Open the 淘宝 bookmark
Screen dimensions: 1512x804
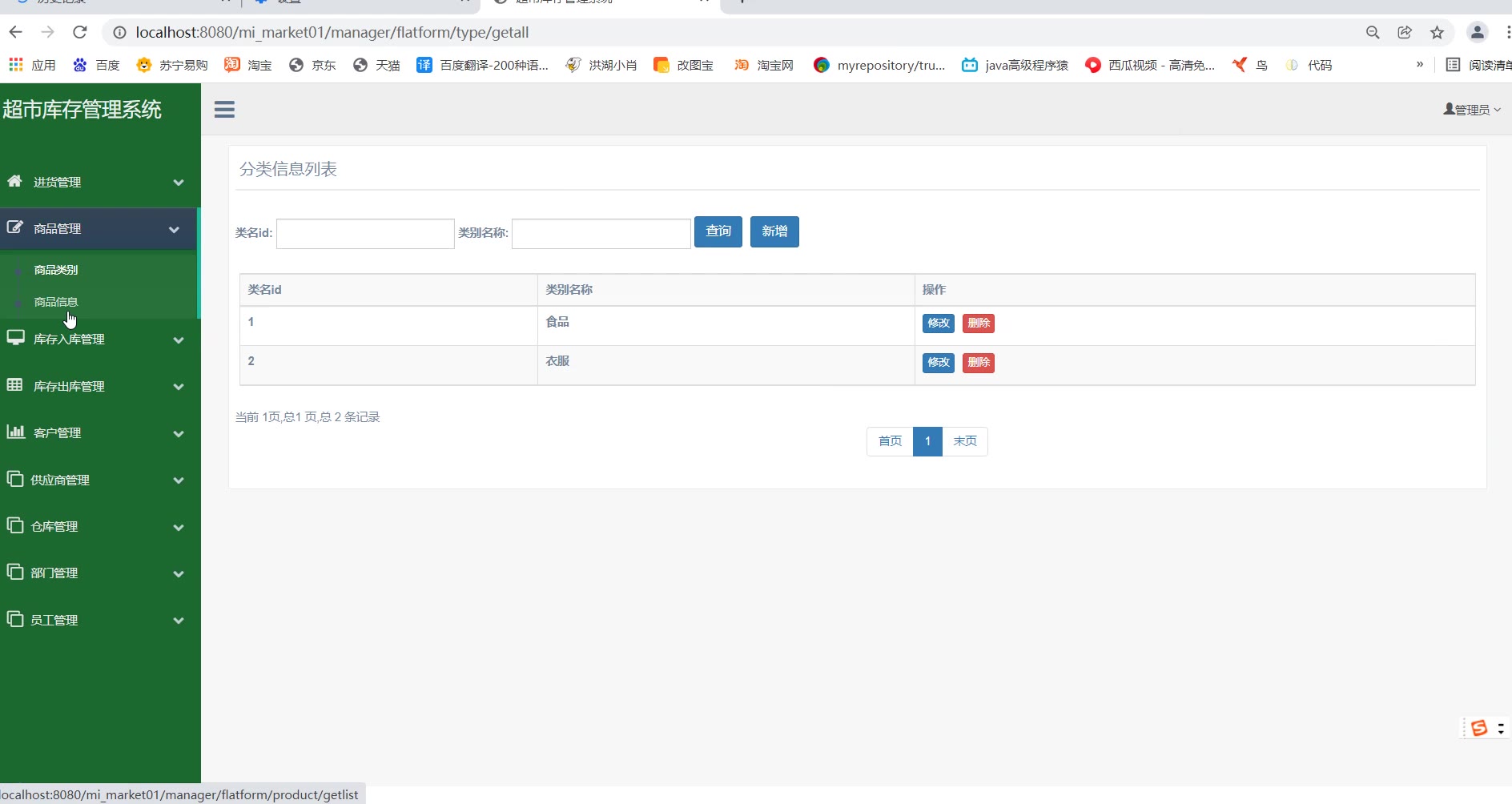(248, 65)
